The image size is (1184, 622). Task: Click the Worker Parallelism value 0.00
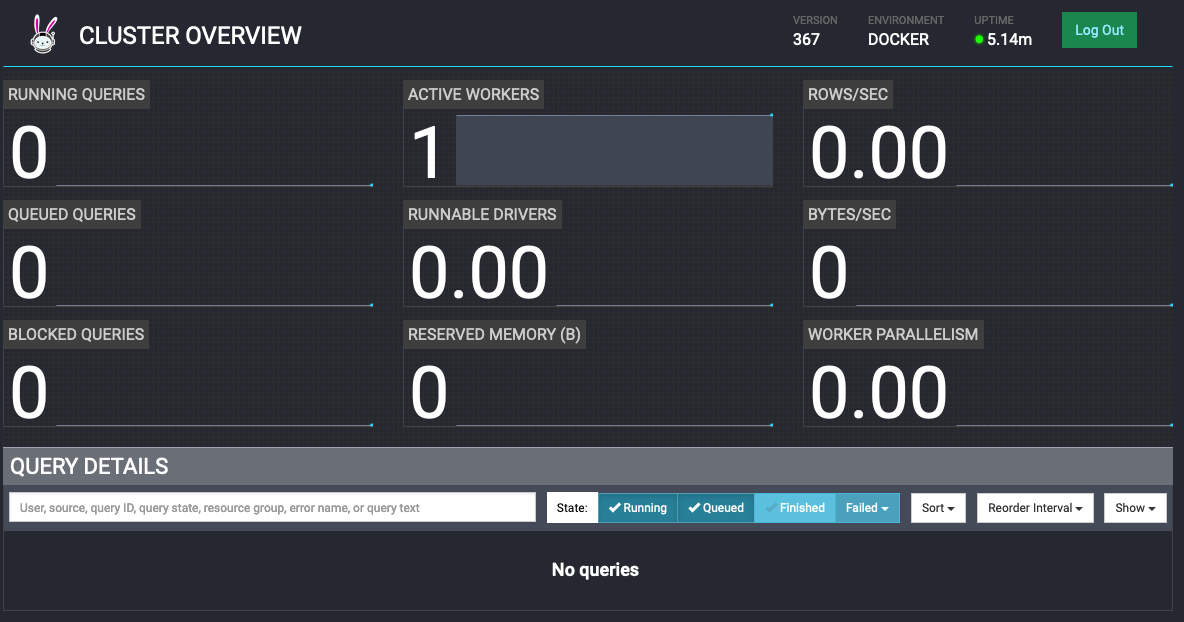tap(879, 393)
